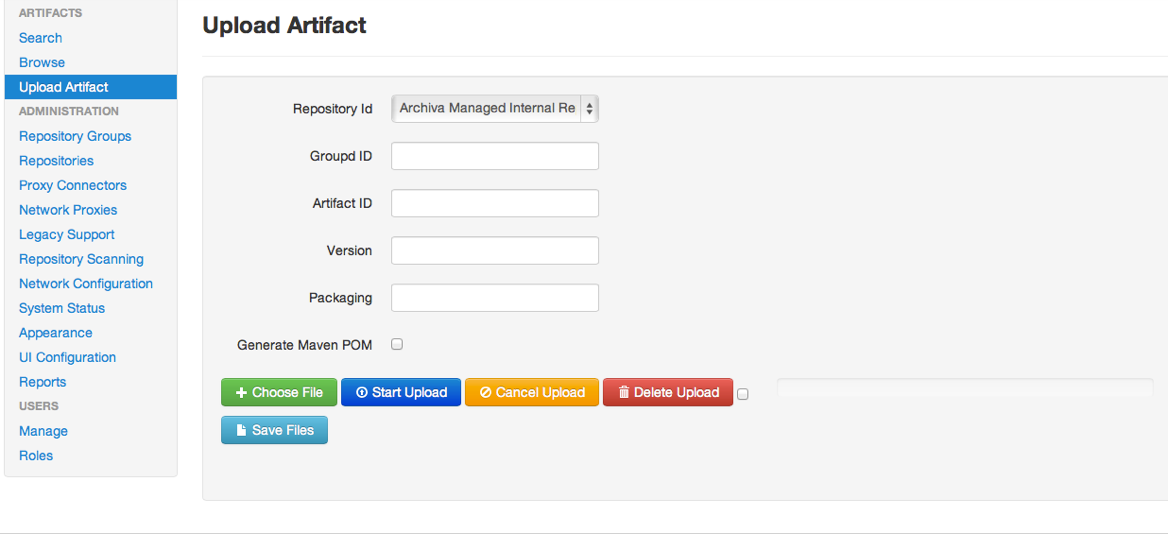Select the Version input box

(494, 250)
